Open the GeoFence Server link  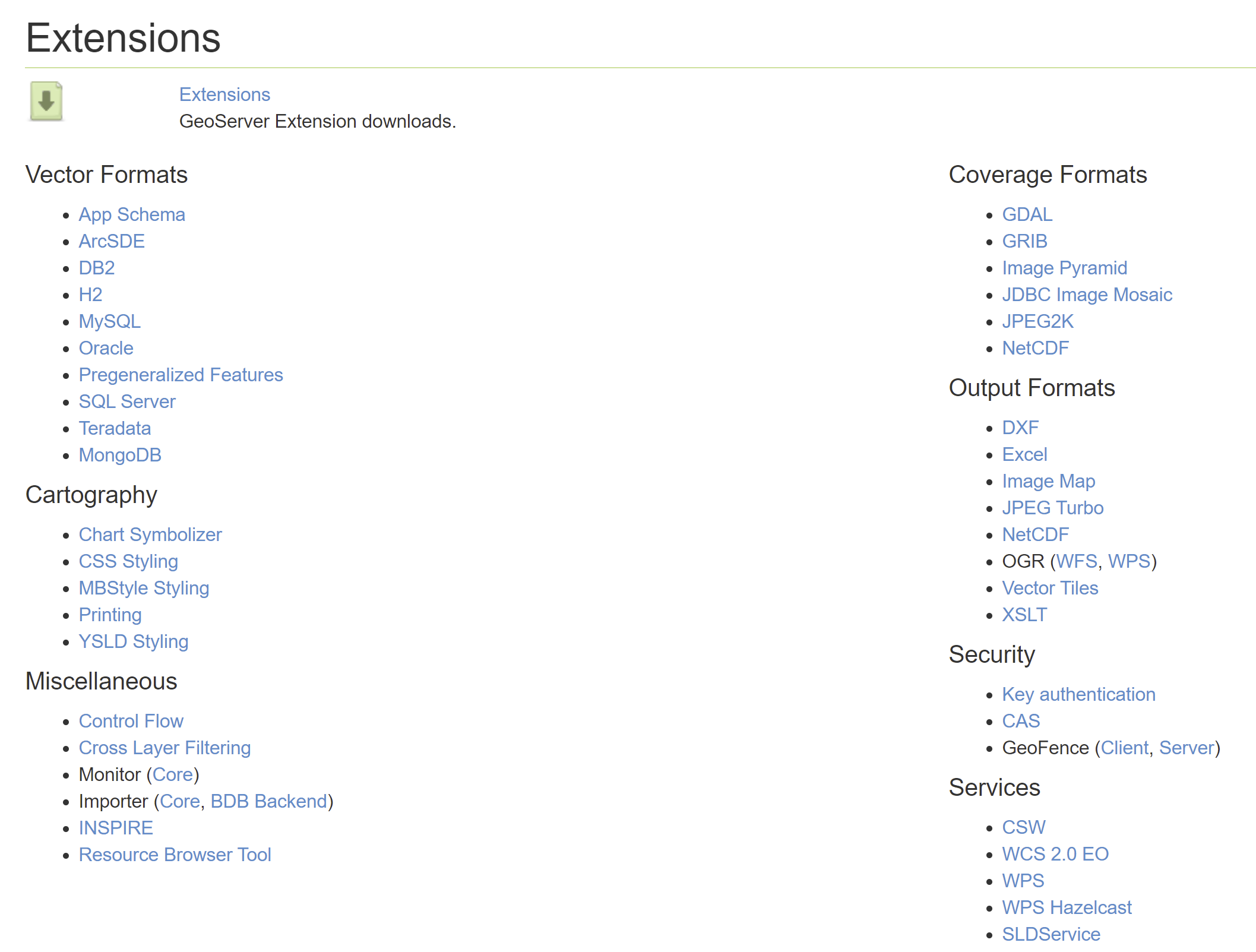[1187, 748]
